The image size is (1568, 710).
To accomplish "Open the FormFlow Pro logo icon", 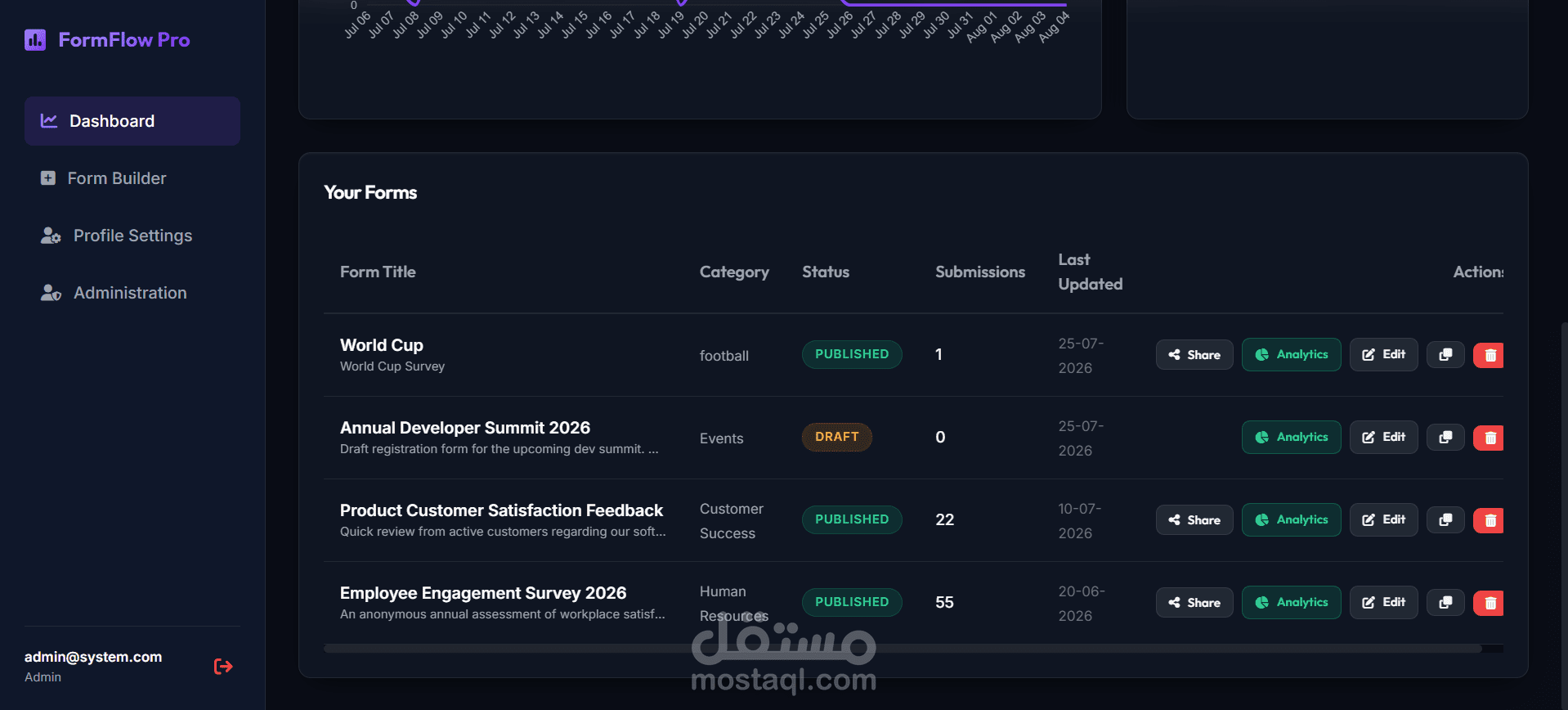I will tap(35, 40).
